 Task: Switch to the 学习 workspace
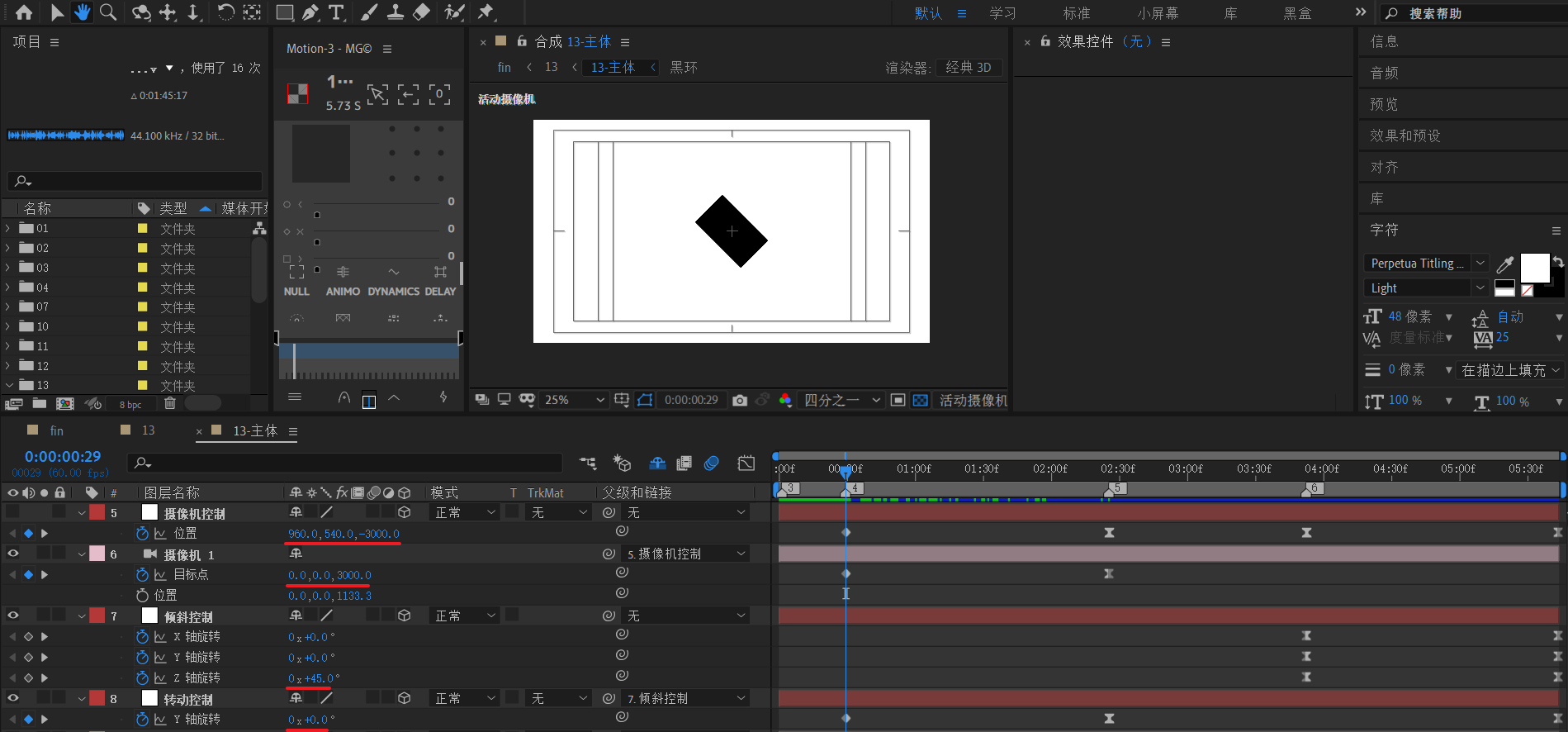coord(1002,13)
